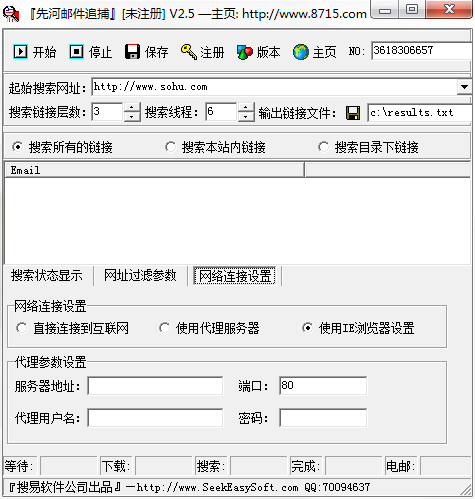Click the 停止 stop icon
Image resolution: width=475 pixels, height=499 pixels.
pos(76,52)
